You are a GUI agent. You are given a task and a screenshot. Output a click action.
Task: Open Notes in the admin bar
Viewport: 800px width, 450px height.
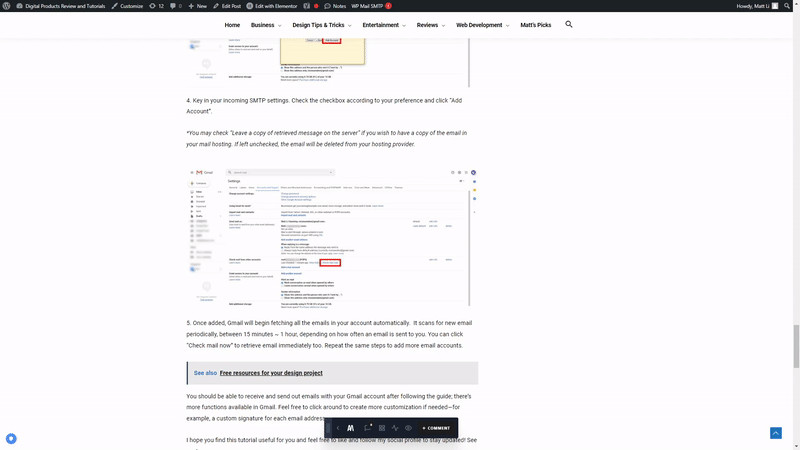pyautogui.click(x=335, y=6)
